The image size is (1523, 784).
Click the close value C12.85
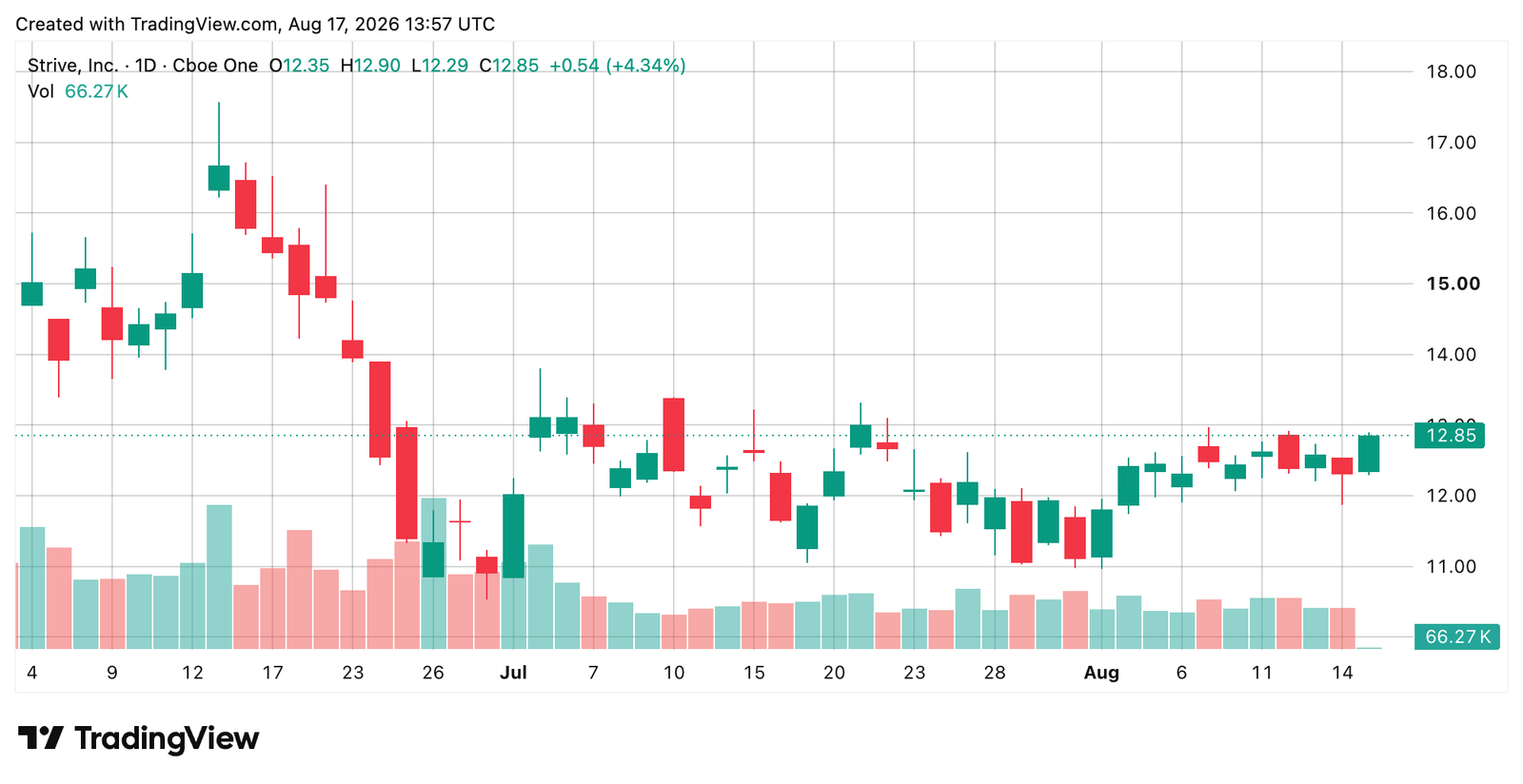pos(508,66)
